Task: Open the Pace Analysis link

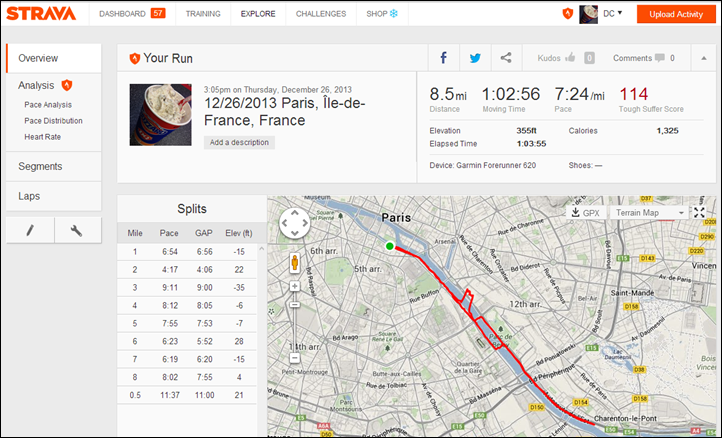Action: tap(48, 105)
